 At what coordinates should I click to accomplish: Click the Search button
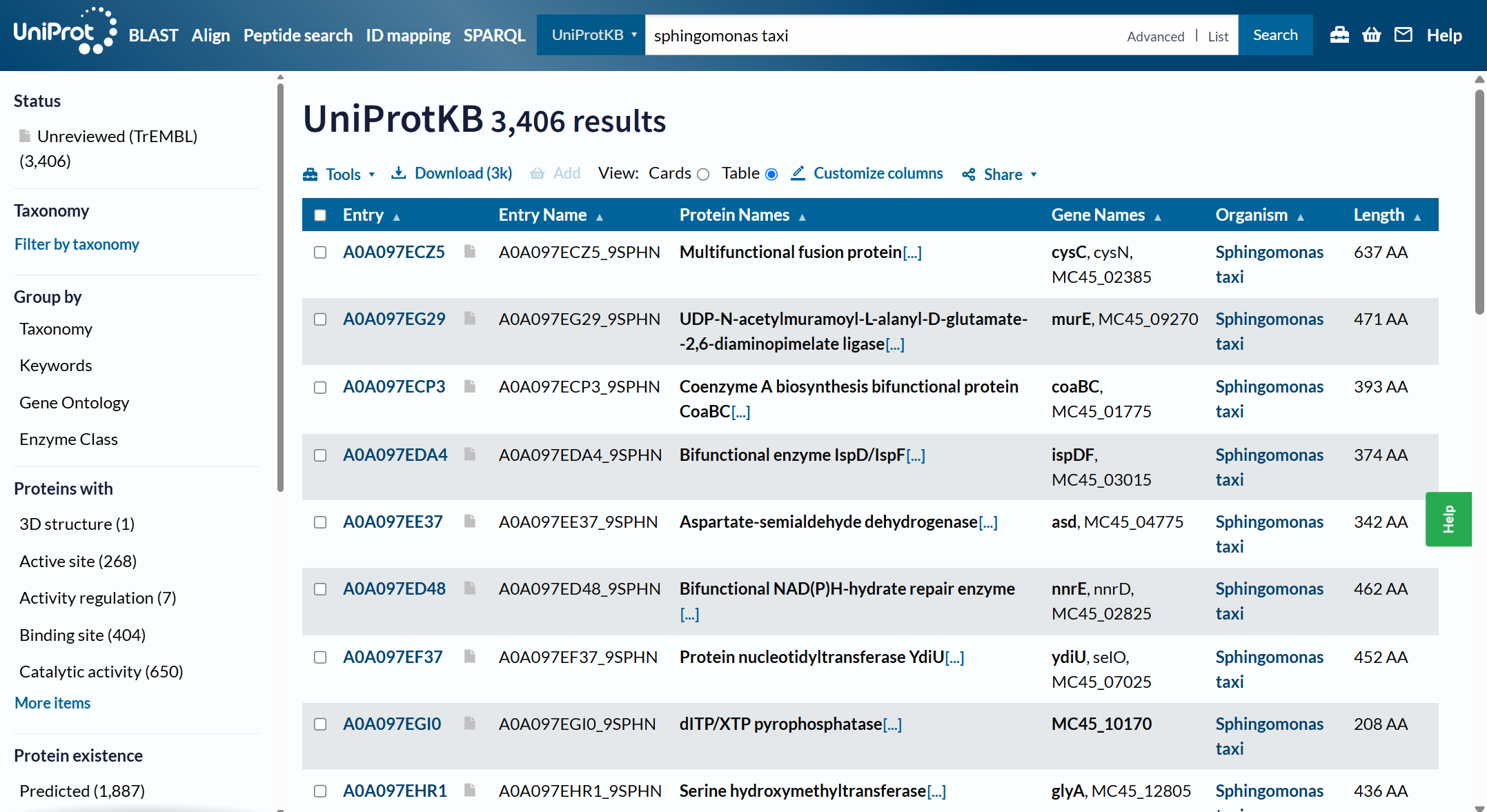point(1275,34)
